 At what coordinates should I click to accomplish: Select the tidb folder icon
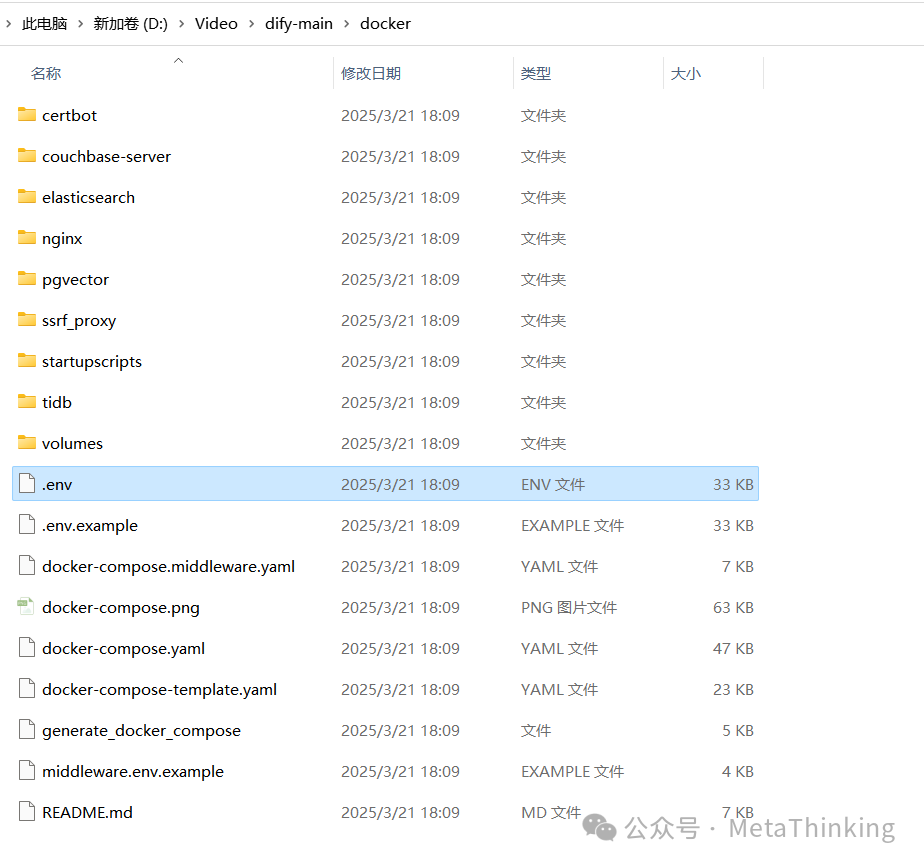(x=27, y=401)
